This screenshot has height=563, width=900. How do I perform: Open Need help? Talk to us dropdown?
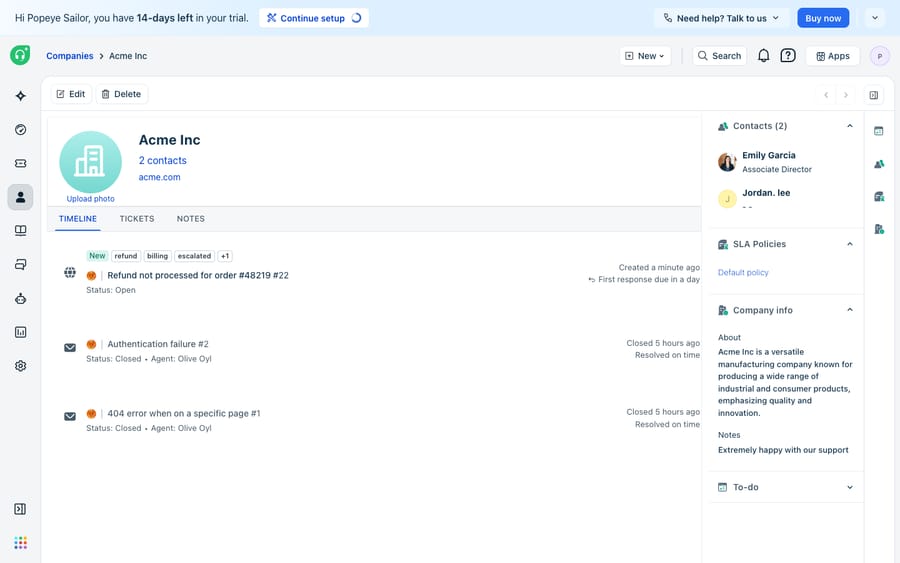[x=721, y=18]
